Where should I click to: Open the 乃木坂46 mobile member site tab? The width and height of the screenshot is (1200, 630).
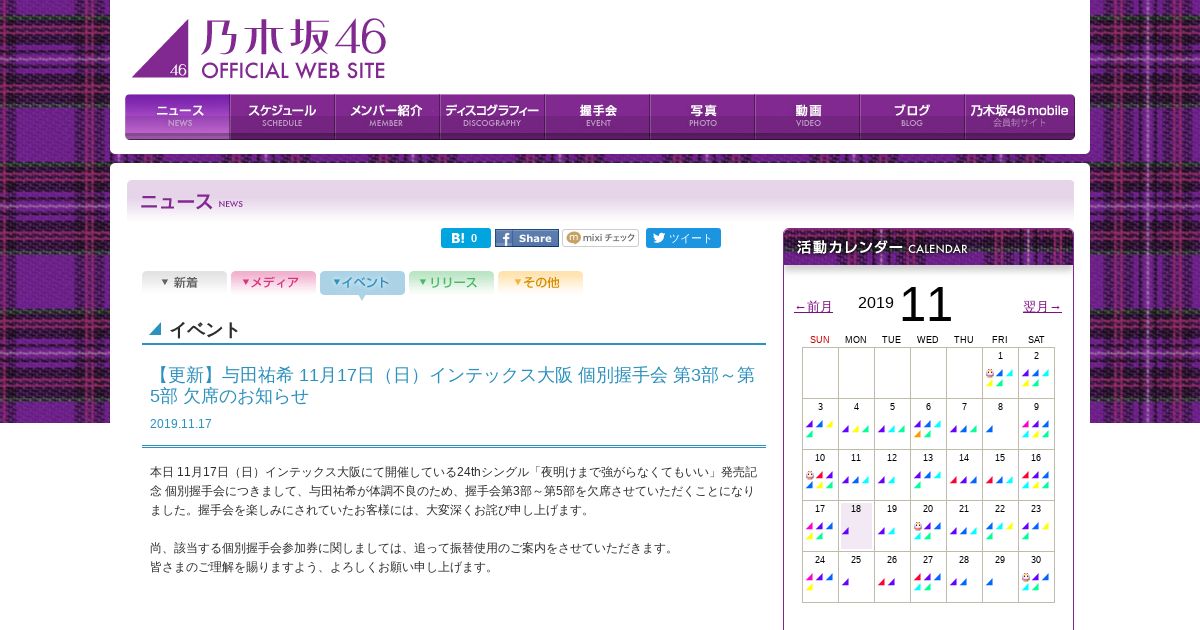pos(1020,117)
